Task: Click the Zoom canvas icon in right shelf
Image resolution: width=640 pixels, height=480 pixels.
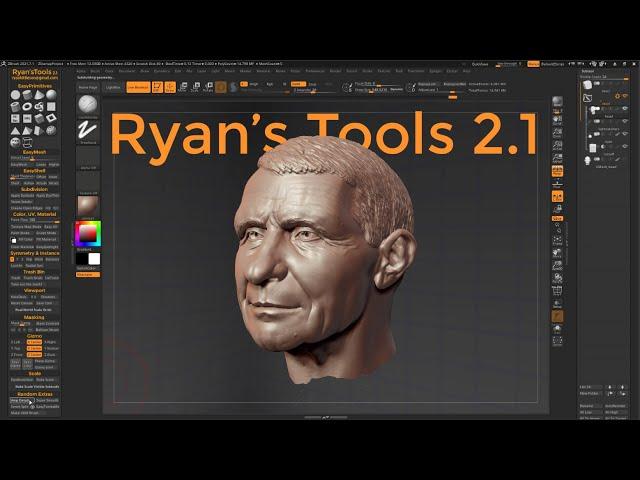Action: [x=557, y=133]
